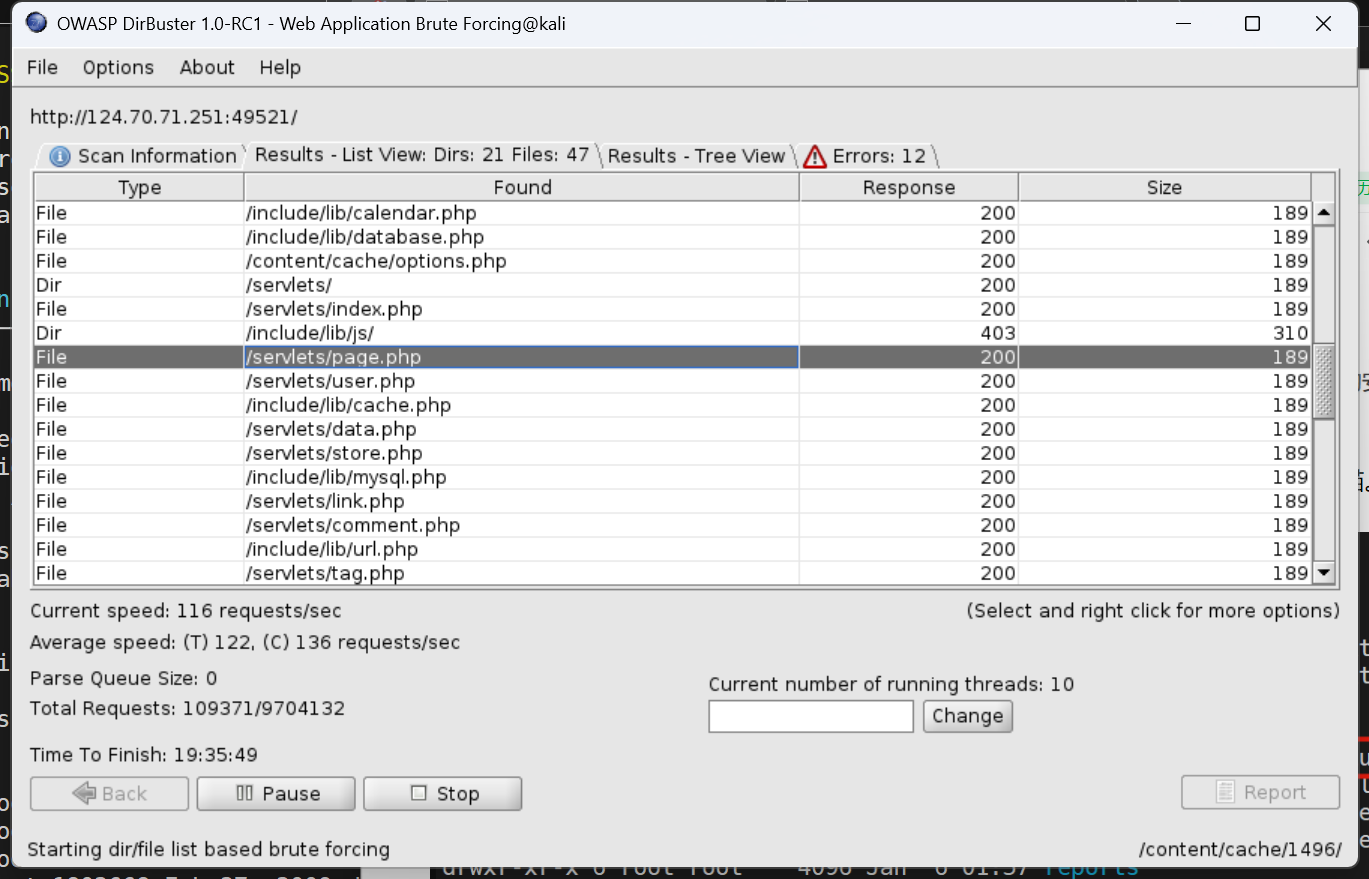Open the Errors: 12 tab
The image size is (1369, 879).
tap(866, 156)
